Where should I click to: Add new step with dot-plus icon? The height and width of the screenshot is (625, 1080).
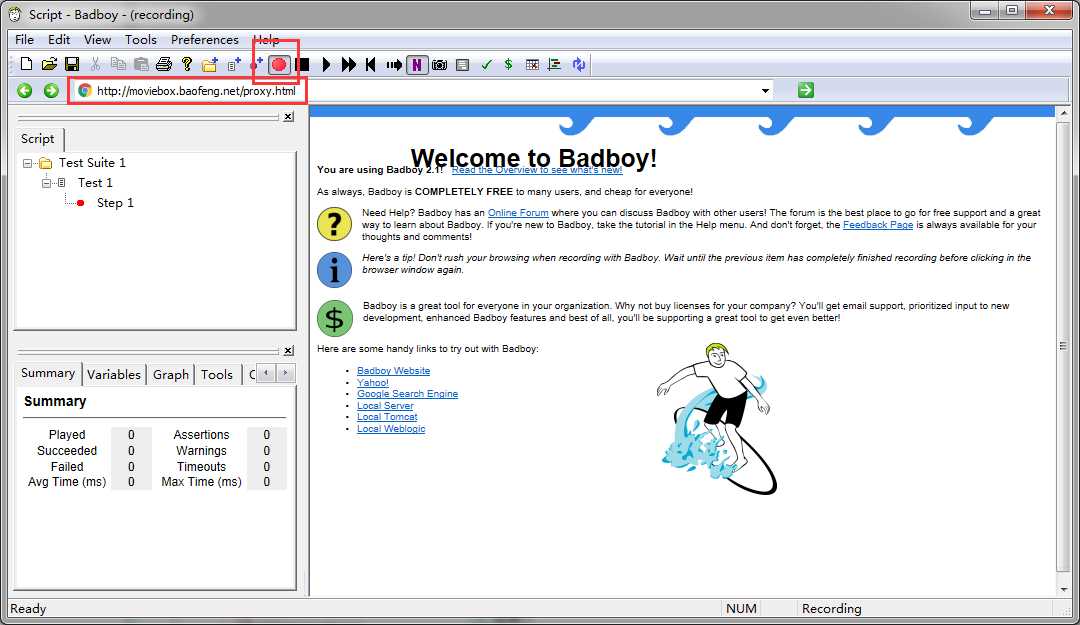point(256,64)
